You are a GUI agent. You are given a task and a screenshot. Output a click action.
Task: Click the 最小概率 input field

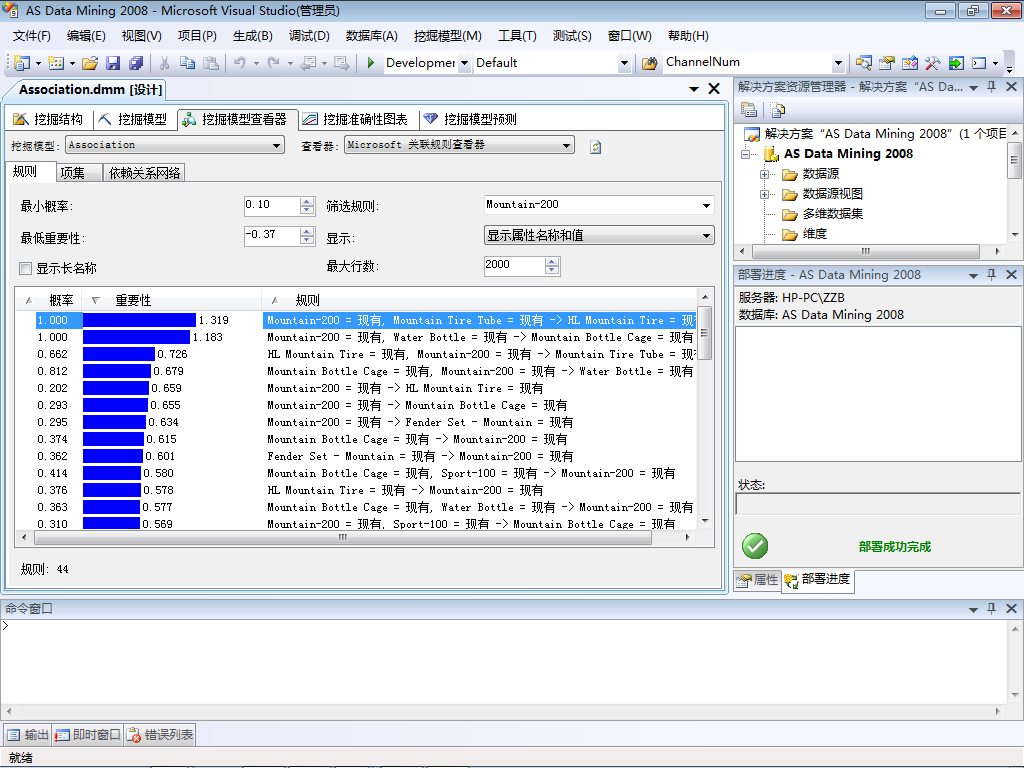click(272, 205)
